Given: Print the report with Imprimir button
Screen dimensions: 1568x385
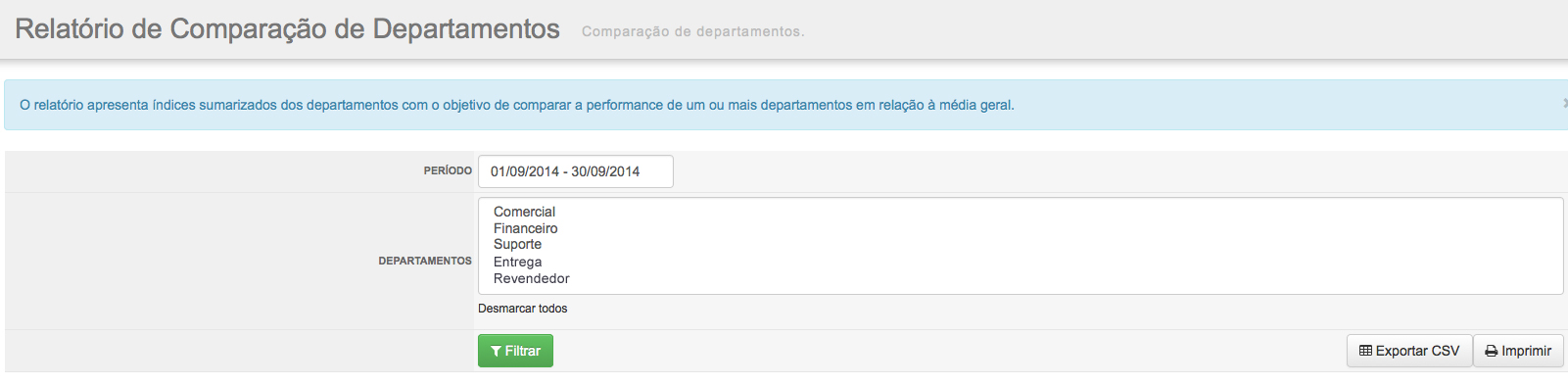Looking at the screenshot, I should [1518, 351].
